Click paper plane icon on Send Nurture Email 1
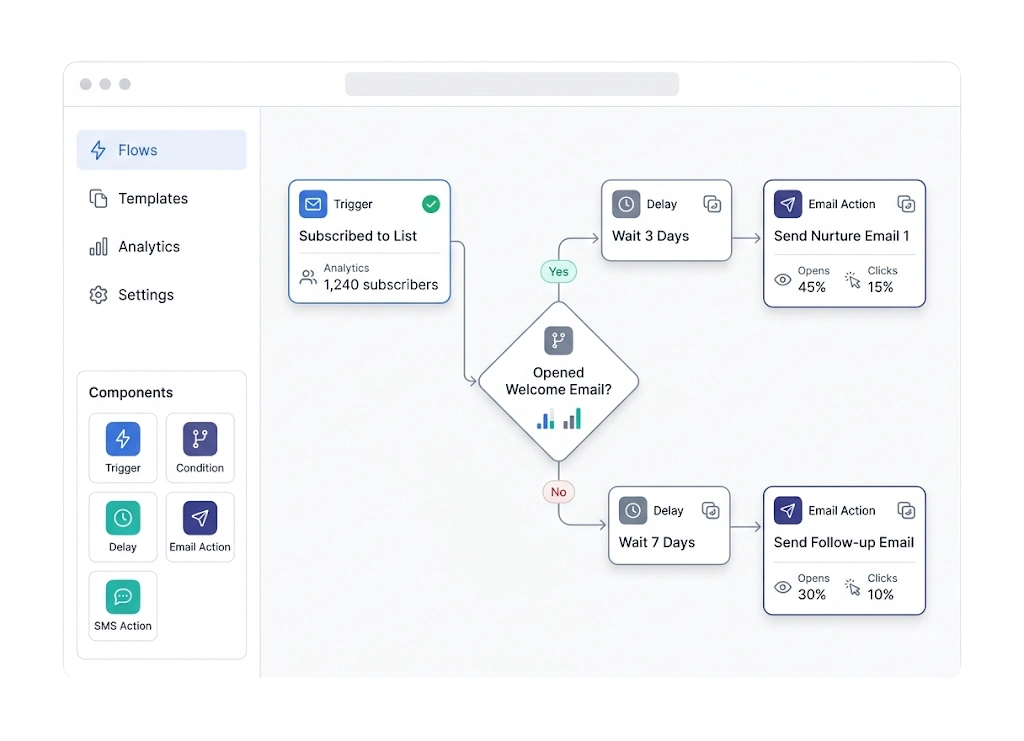Image resolution: width=1024 pixels, height=741 pixels. (788, 204)
